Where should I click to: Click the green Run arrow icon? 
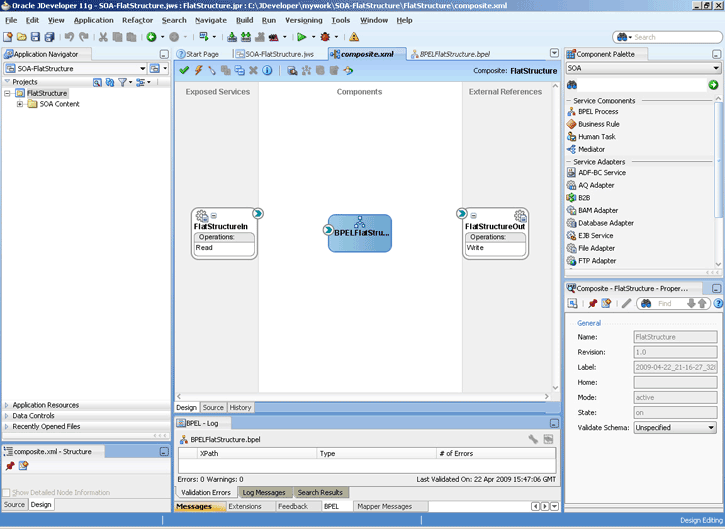[x=300, y=37]
